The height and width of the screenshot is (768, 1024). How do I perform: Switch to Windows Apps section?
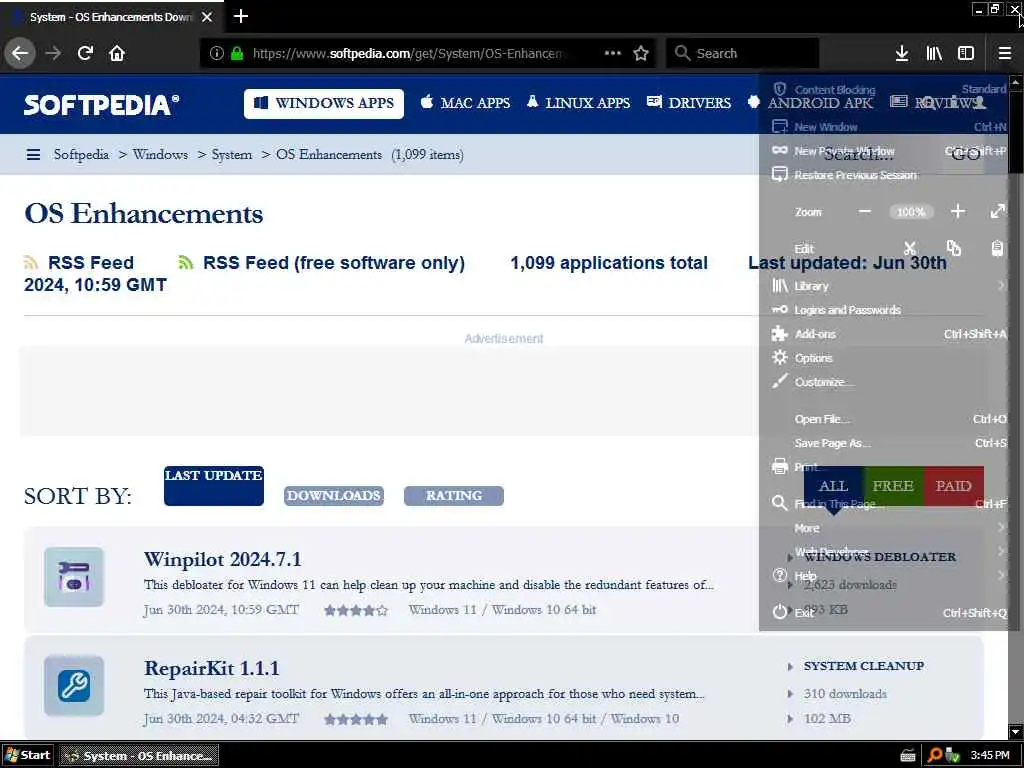324,103
